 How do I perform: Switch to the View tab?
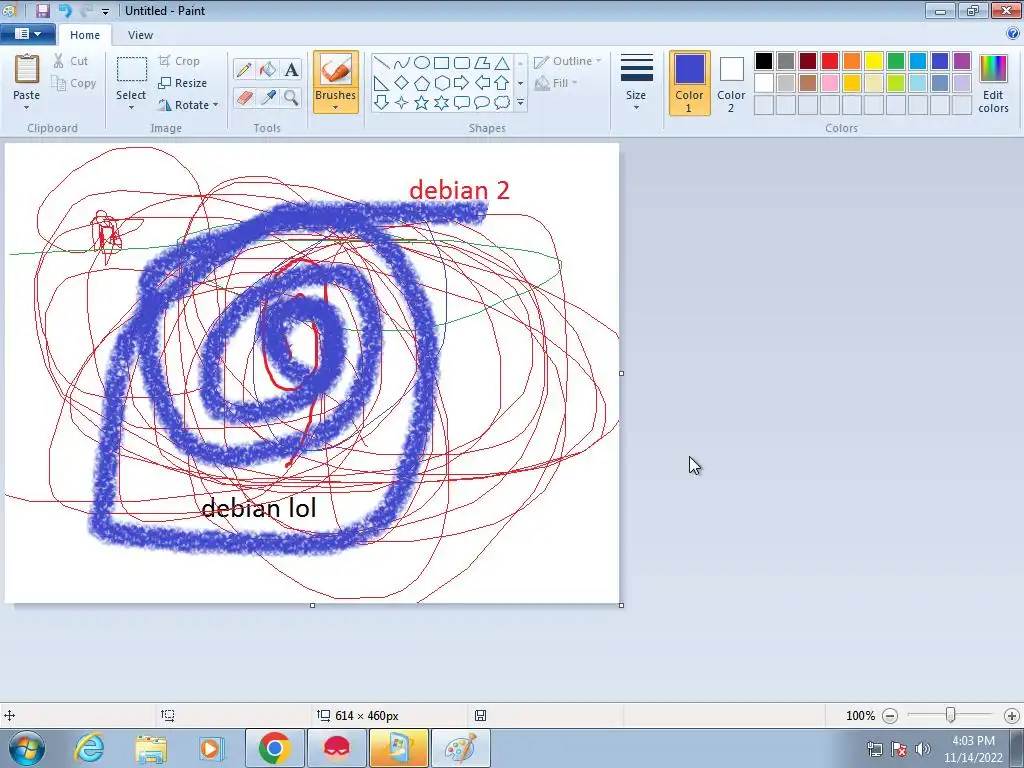[140, 35]
